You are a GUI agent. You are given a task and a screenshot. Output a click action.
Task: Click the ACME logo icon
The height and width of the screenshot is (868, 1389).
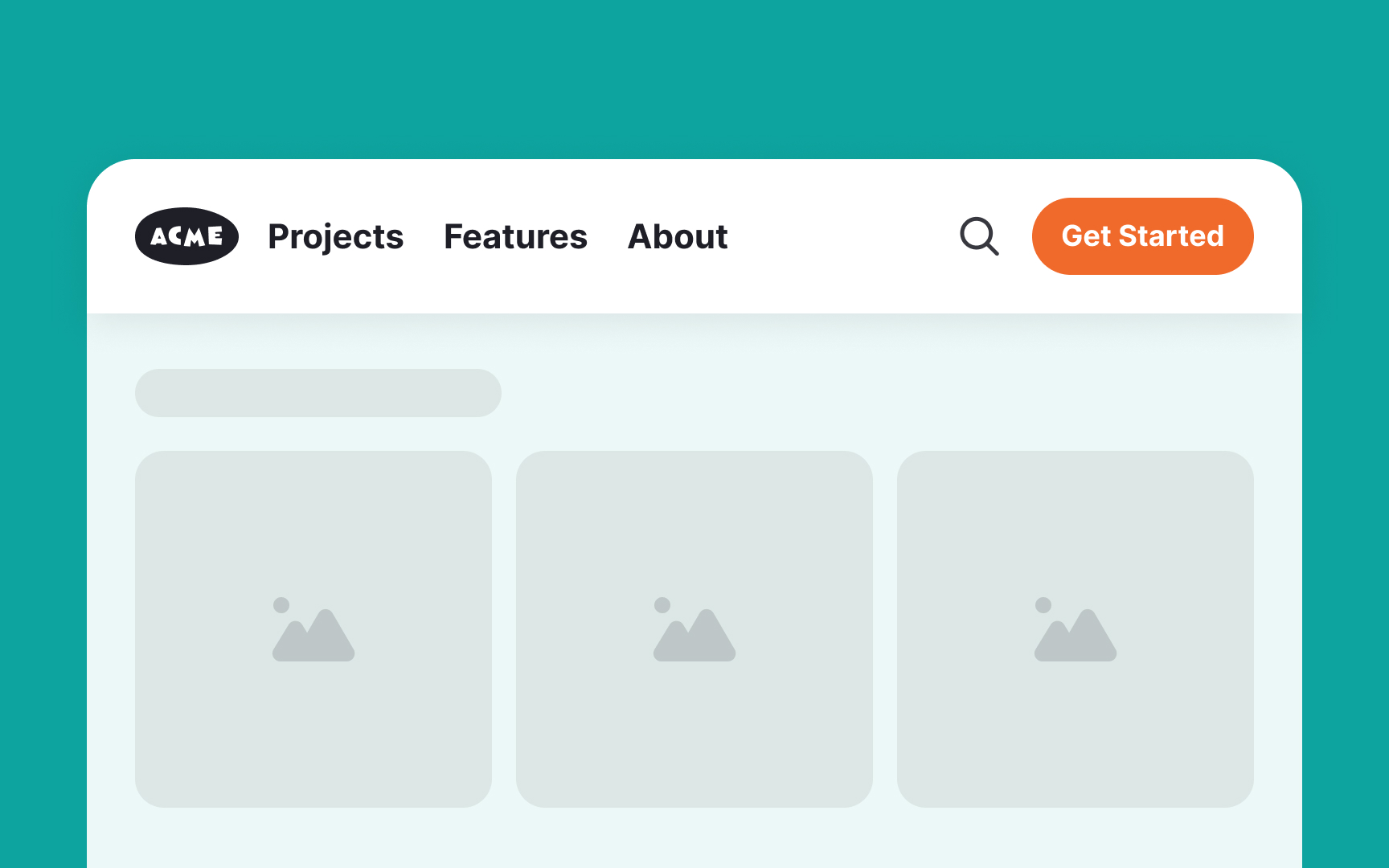[x=186, y=236]
